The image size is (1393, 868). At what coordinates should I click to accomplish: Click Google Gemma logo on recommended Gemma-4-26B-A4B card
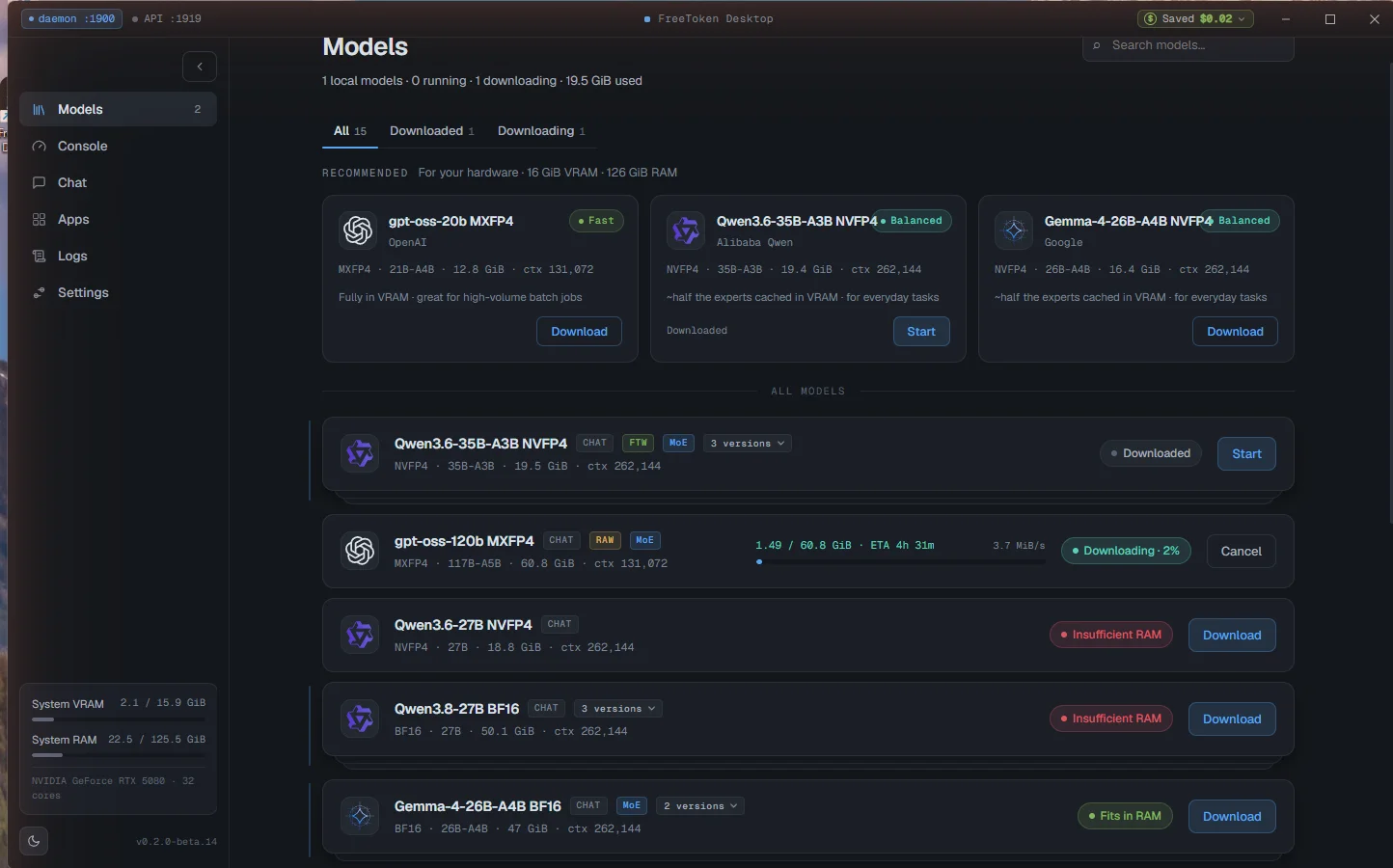coord(1014,231)
